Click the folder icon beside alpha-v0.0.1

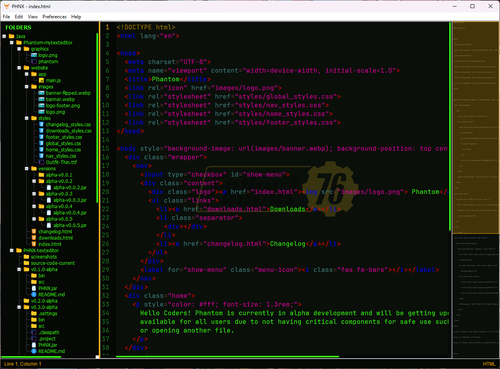41,175
